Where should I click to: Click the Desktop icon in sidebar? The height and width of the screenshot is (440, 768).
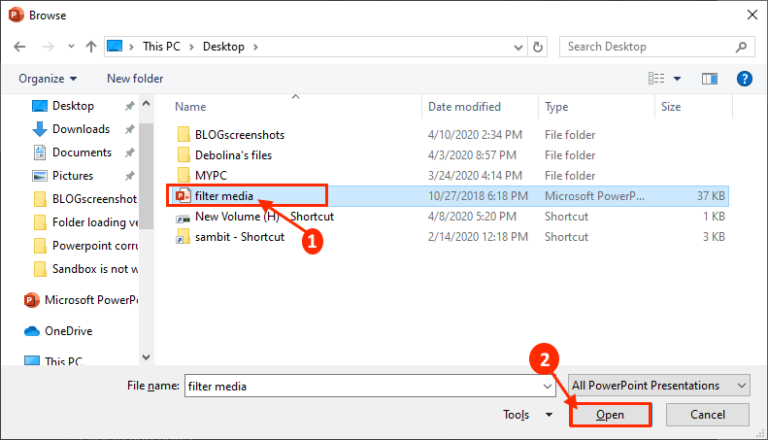coord(39,106)
